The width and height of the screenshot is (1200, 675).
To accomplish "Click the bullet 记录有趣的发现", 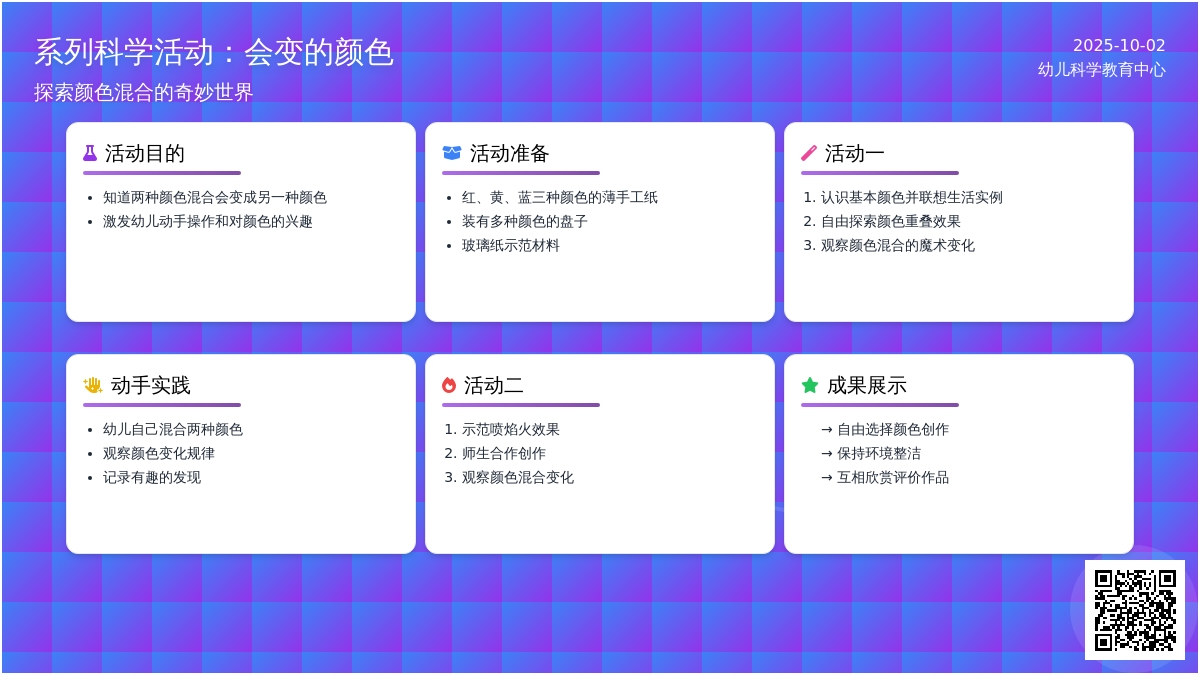I will coord(152,478).
